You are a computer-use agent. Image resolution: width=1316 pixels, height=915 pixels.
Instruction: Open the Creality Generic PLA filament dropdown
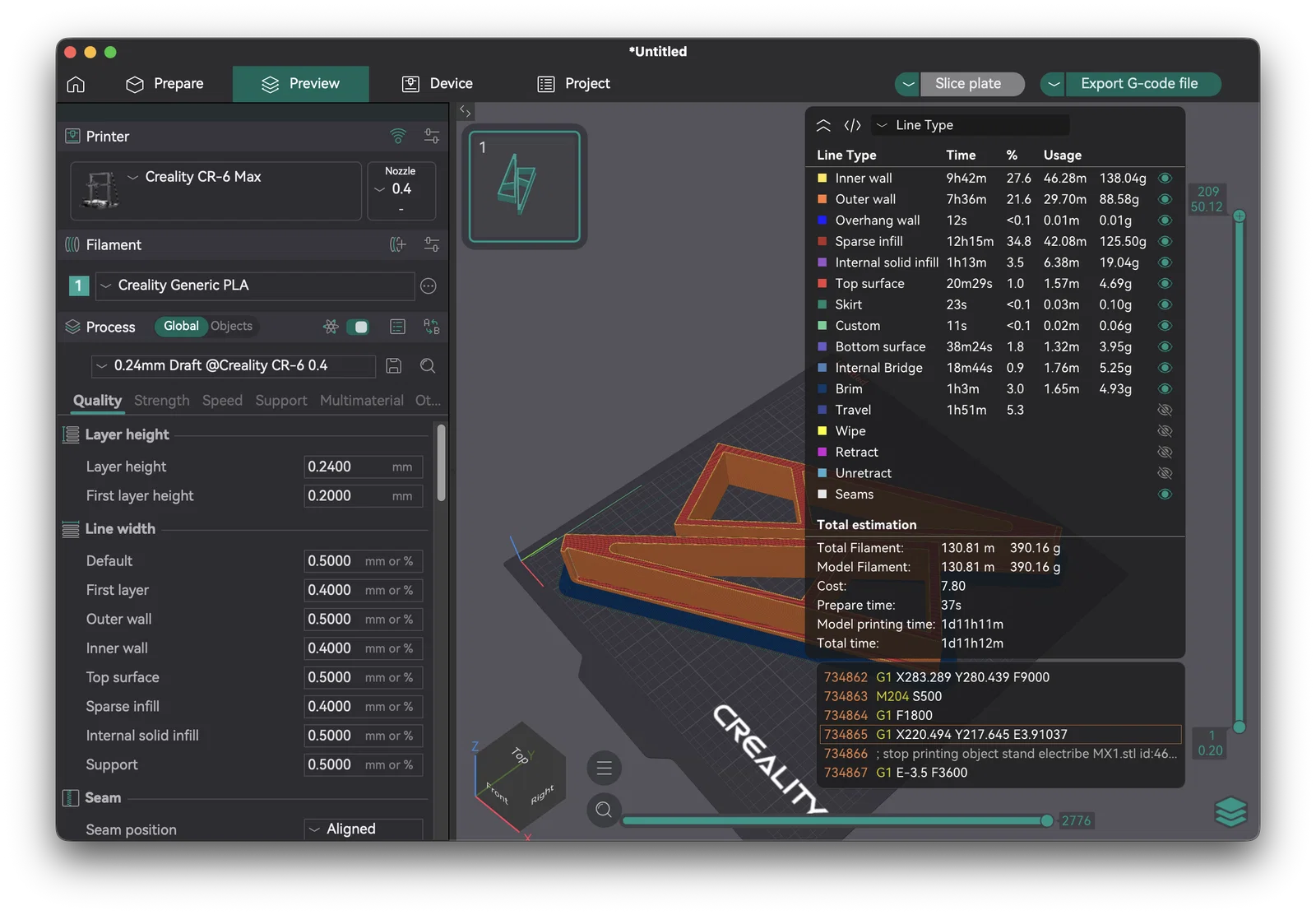coord(255,286)
